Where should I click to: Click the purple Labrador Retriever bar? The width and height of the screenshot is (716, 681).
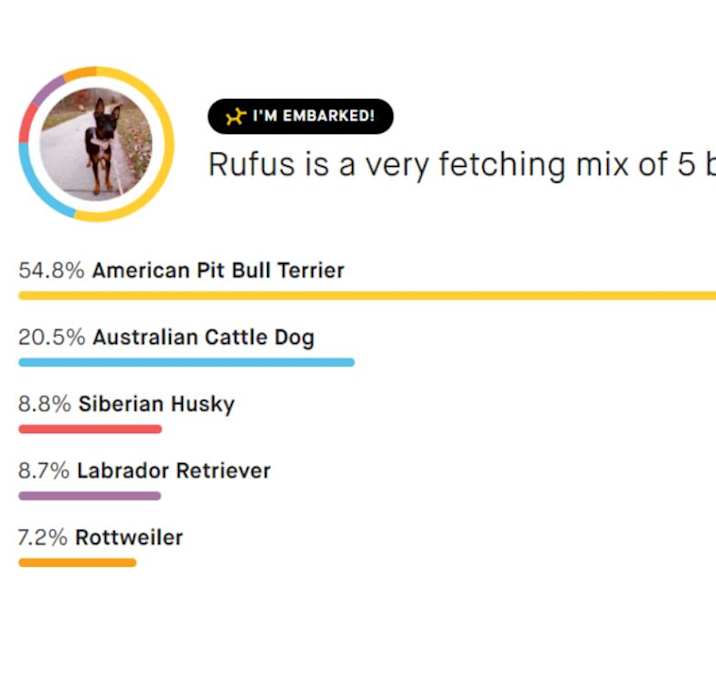(90, 496)
